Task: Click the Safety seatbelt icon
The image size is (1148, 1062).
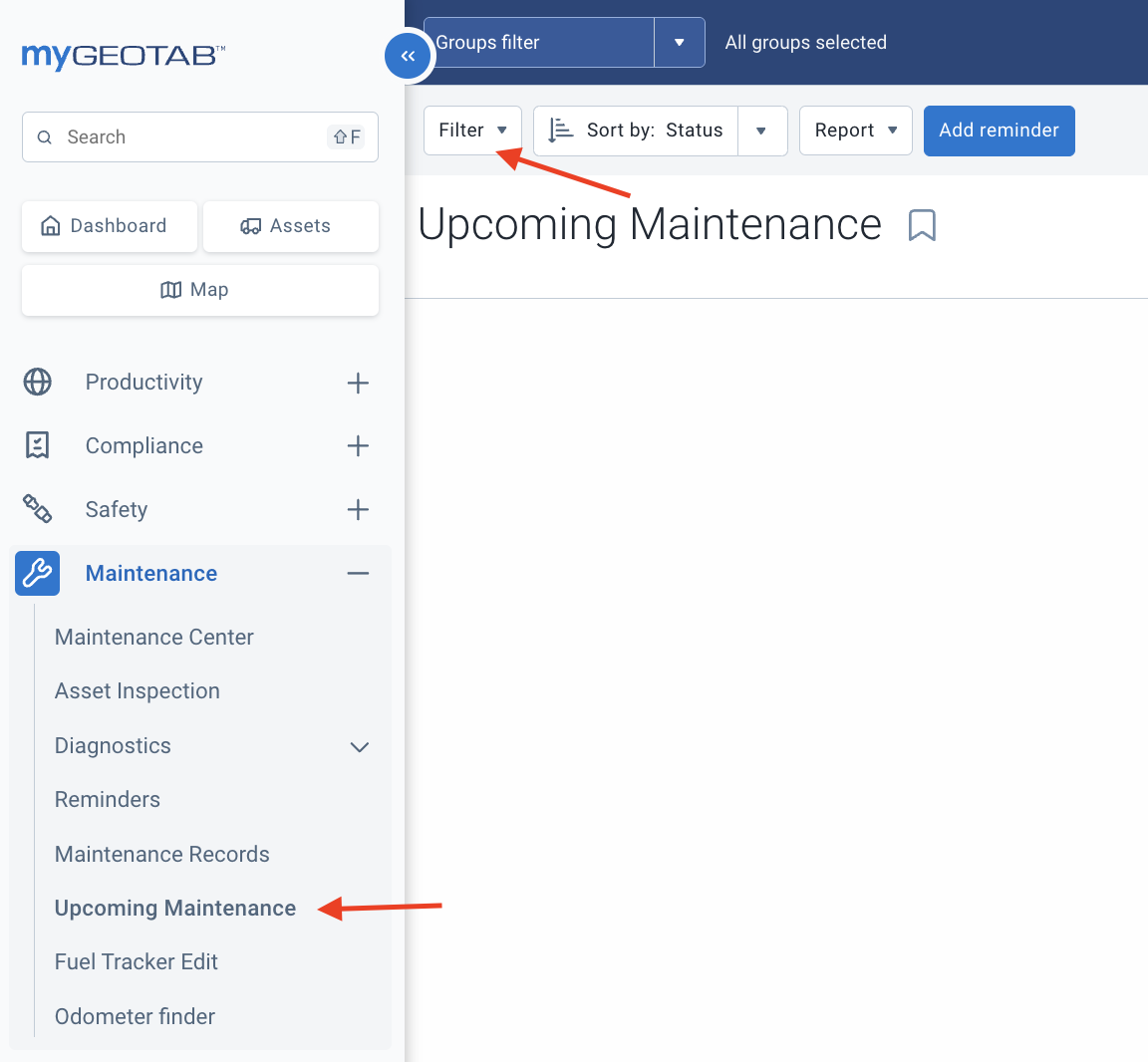Action: point(37,509)
